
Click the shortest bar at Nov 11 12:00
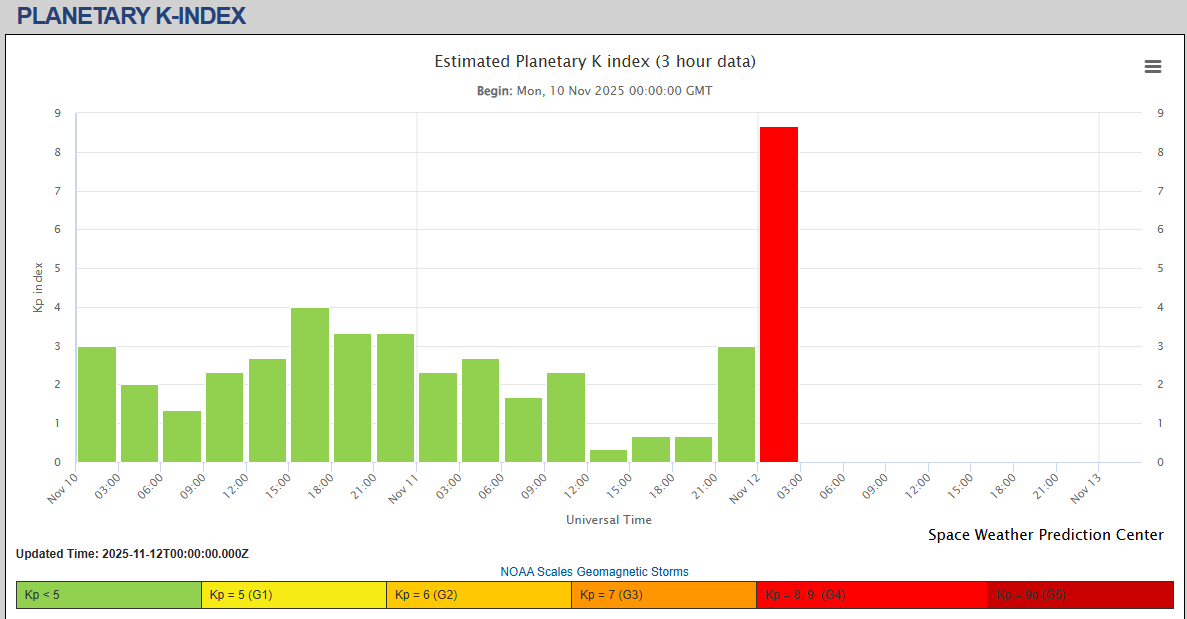tap(609, 456)
